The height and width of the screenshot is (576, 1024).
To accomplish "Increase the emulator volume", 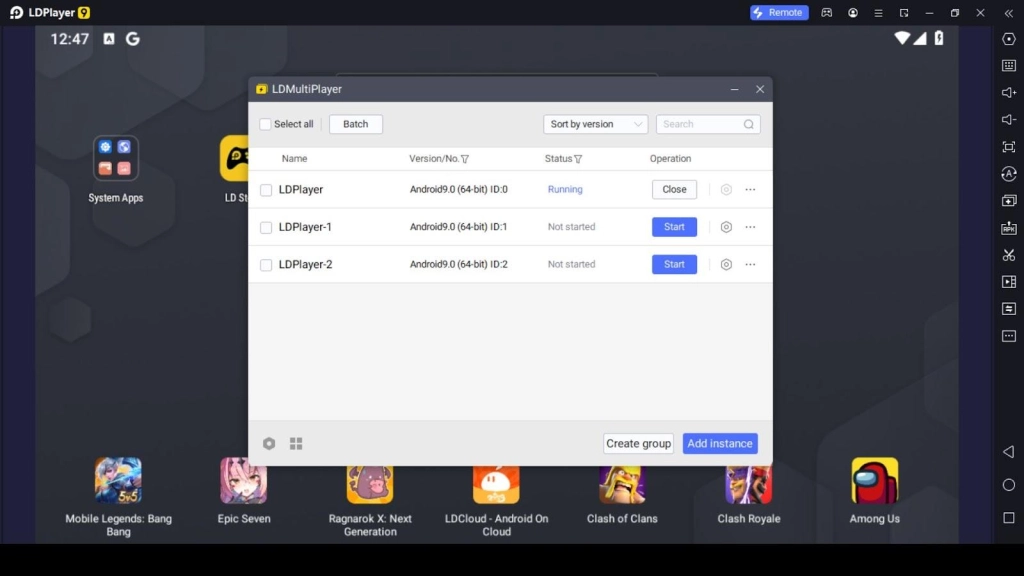I will [x=1009, y=93].
